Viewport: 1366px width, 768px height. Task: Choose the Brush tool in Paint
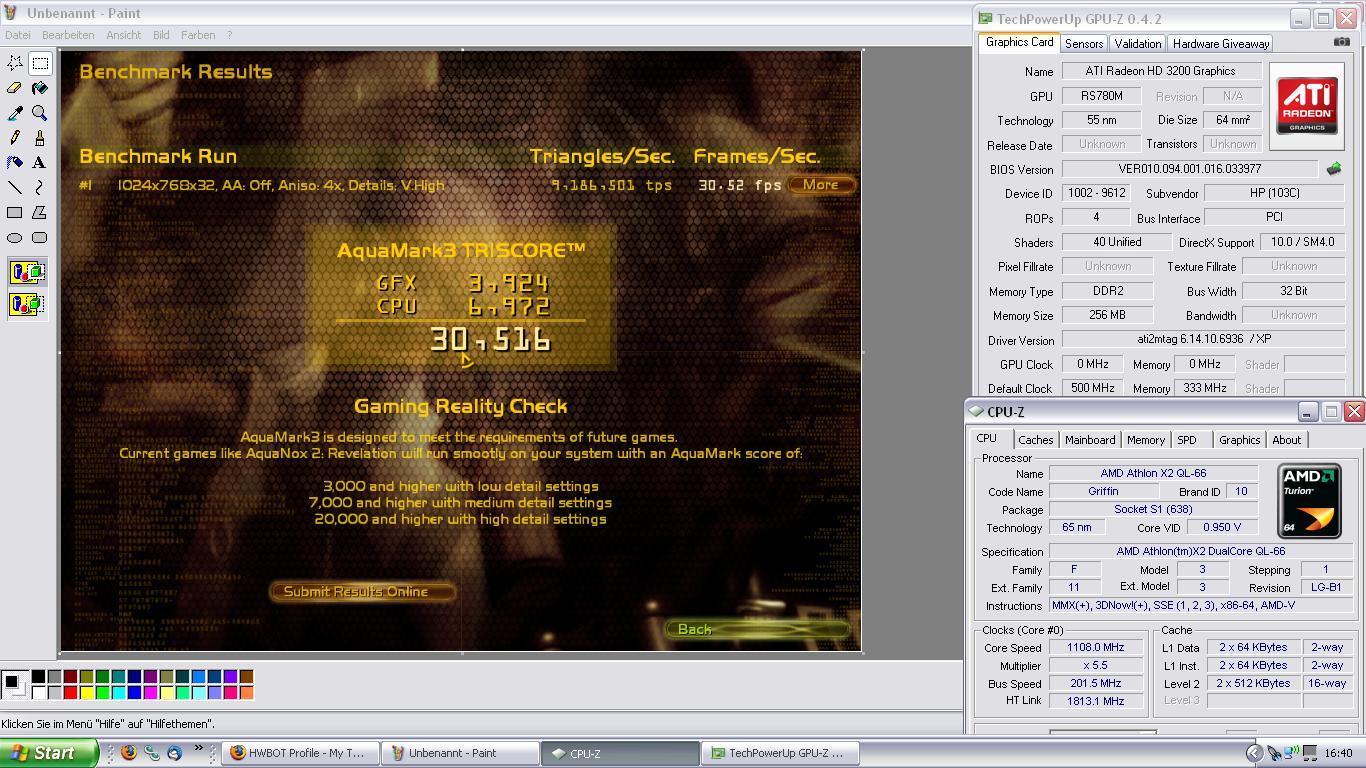(40, 137)
